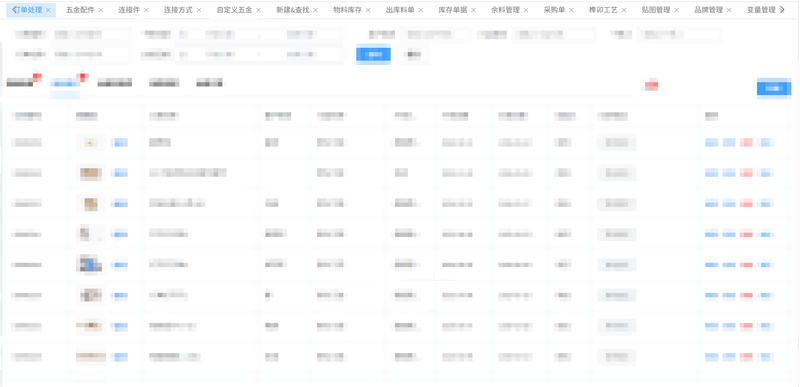Close the 连接件 tab

click(x=146, y=10)
